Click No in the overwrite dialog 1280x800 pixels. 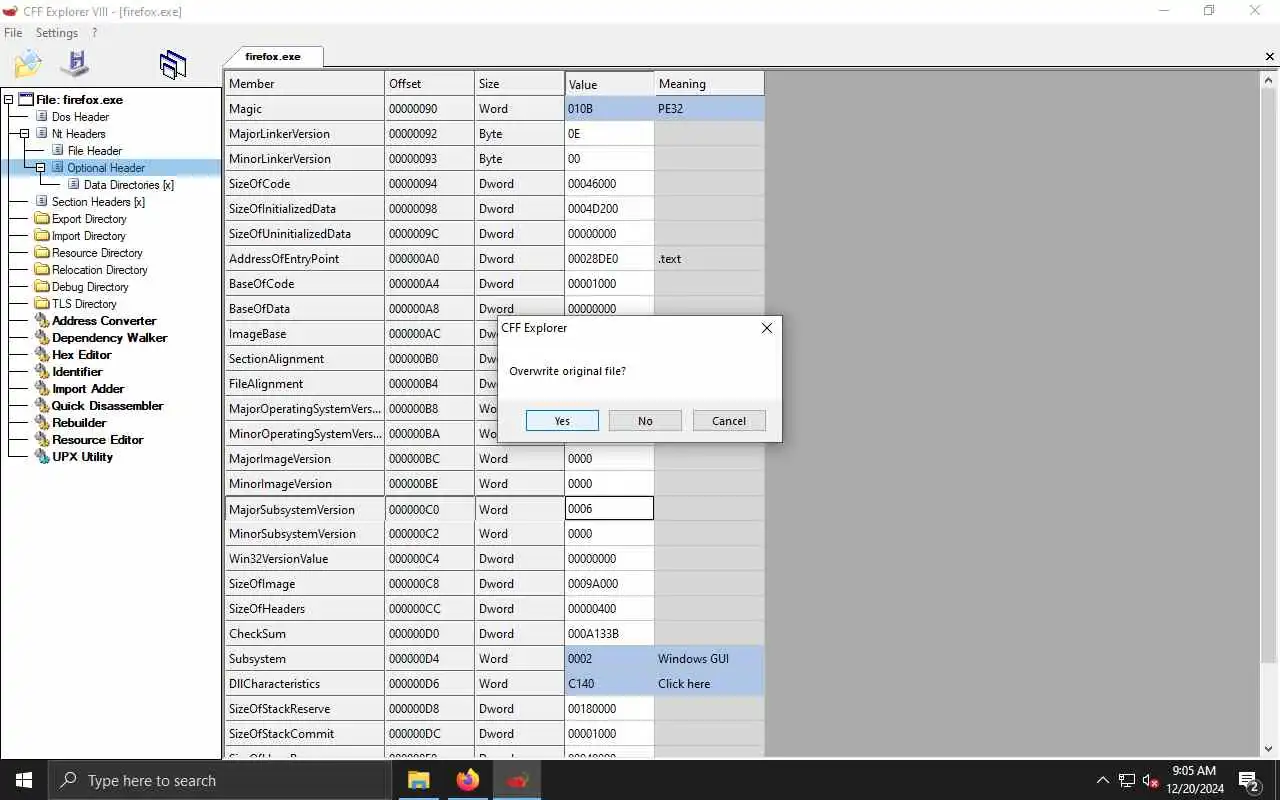tap(645, 421)
